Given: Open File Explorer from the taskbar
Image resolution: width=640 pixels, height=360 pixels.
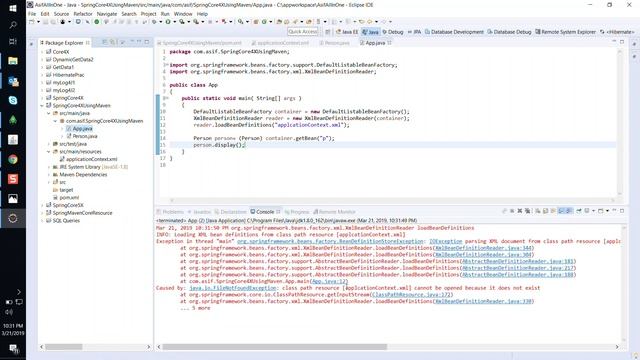Looking at the screenshot, I should pyautogui.click(x=13, y=61).
